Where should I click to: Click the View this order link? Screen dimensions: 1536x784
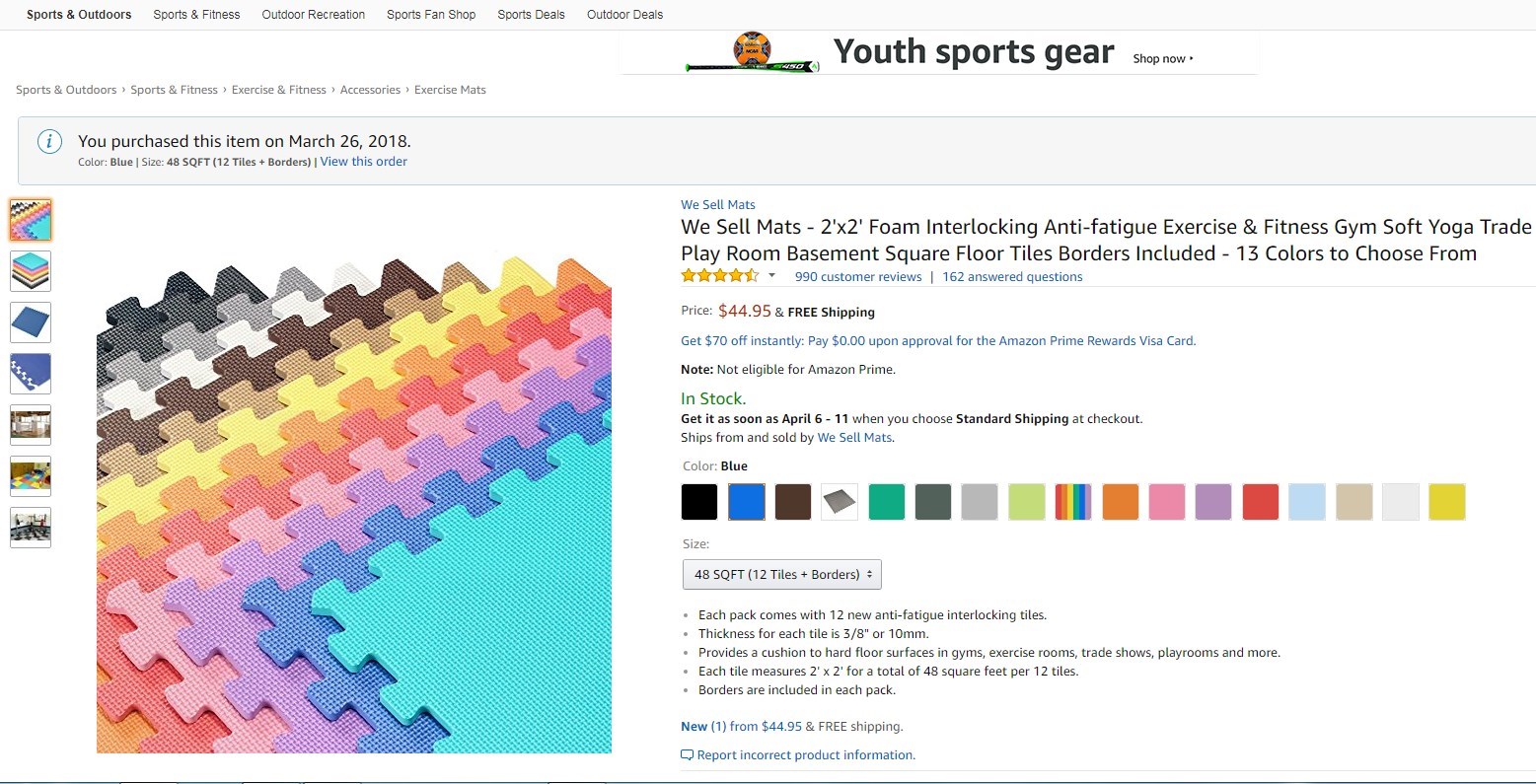click(363, 162)
